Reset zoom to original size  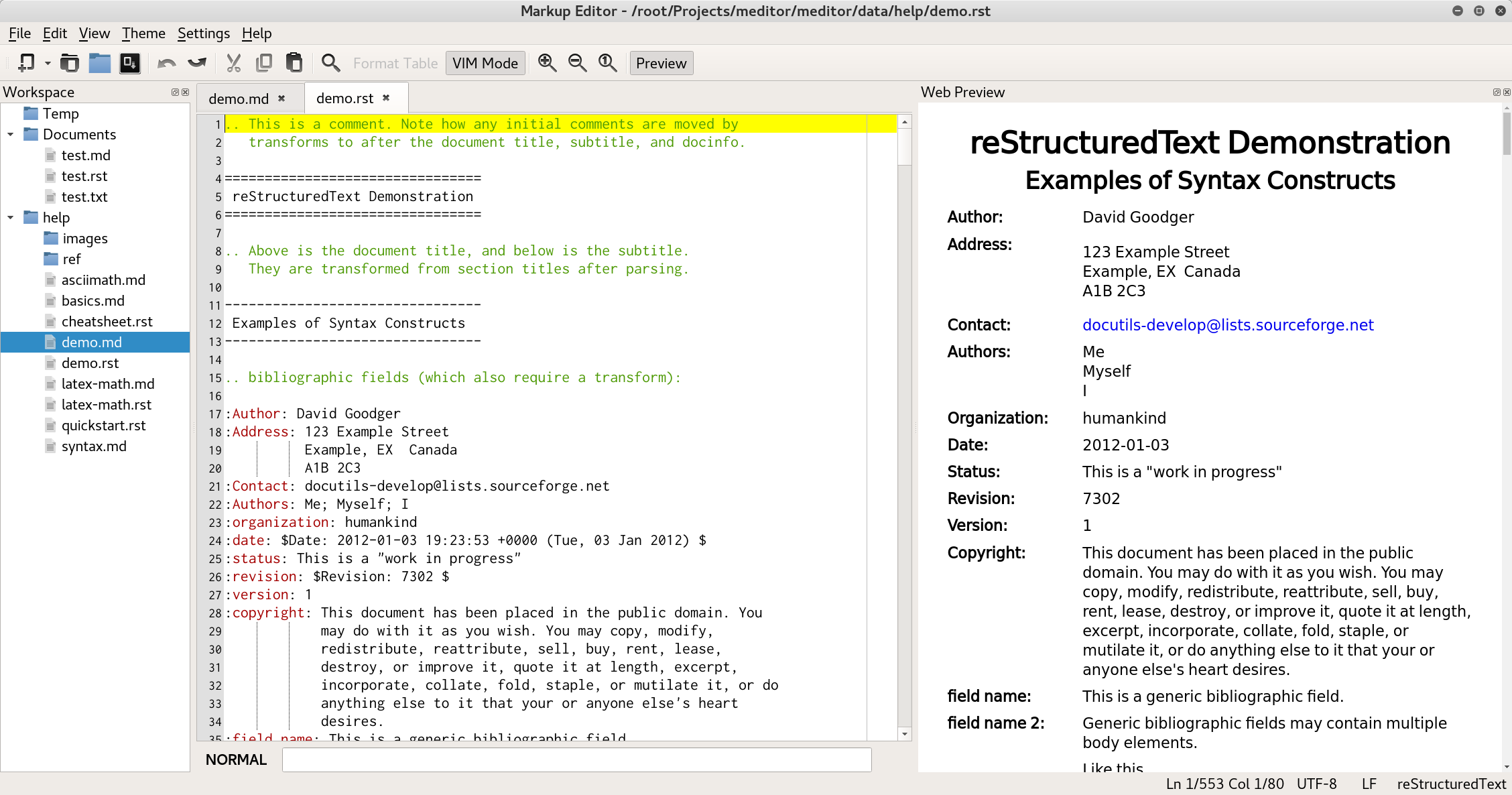coord(607,63)
